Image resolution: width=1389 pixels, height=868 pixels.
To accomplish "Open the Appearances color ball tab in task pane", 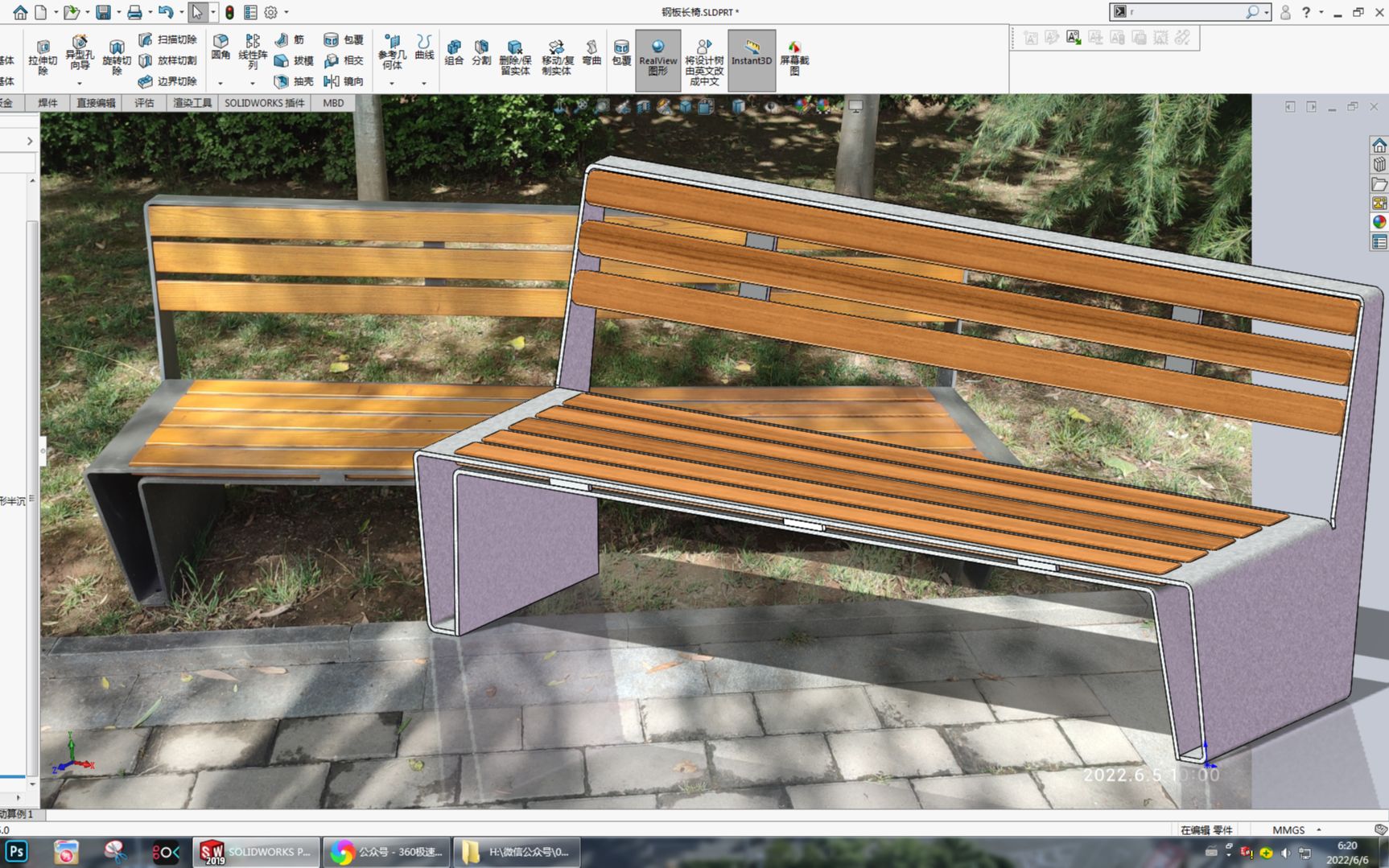I will [1379, 222].
